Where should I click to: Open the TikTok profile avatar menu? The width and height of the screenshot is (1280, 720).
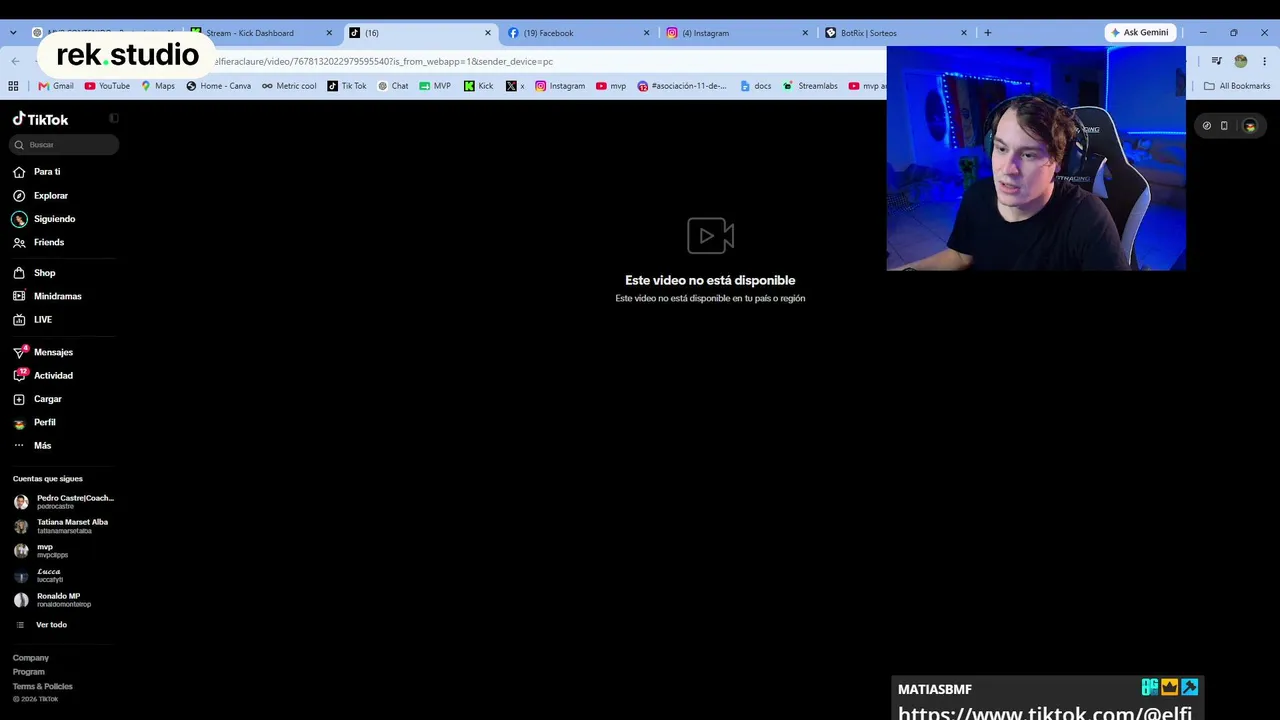coord(1250,126)
